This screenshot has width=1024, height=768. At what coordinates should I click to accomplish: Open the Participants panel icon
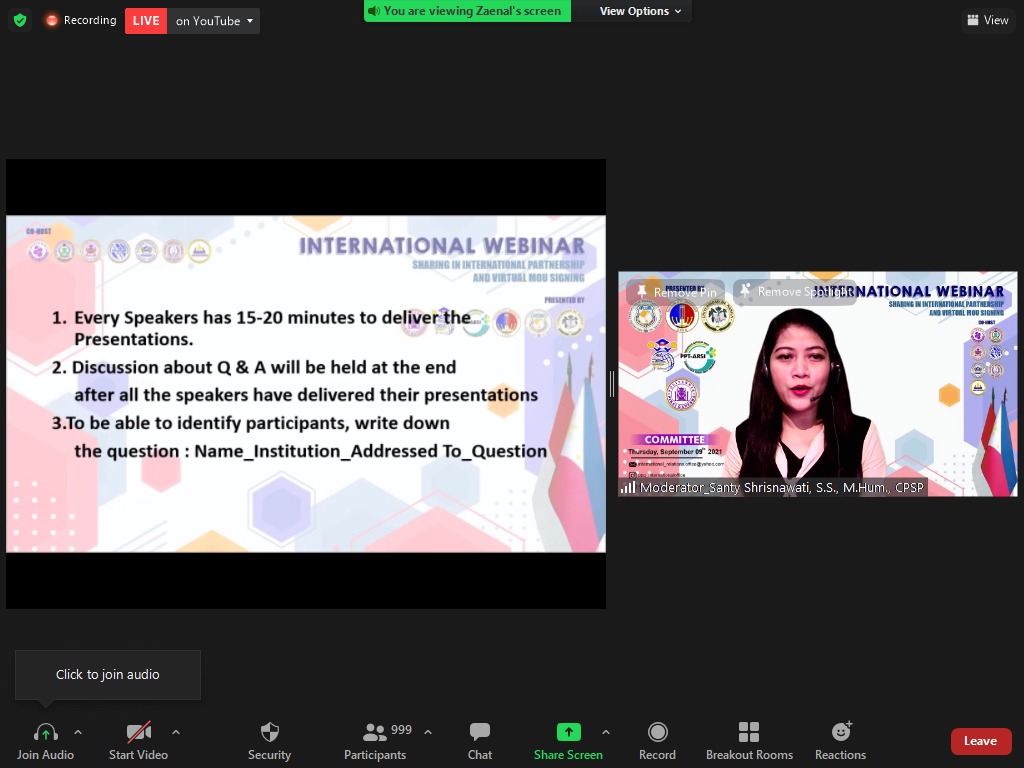(374, 732)
